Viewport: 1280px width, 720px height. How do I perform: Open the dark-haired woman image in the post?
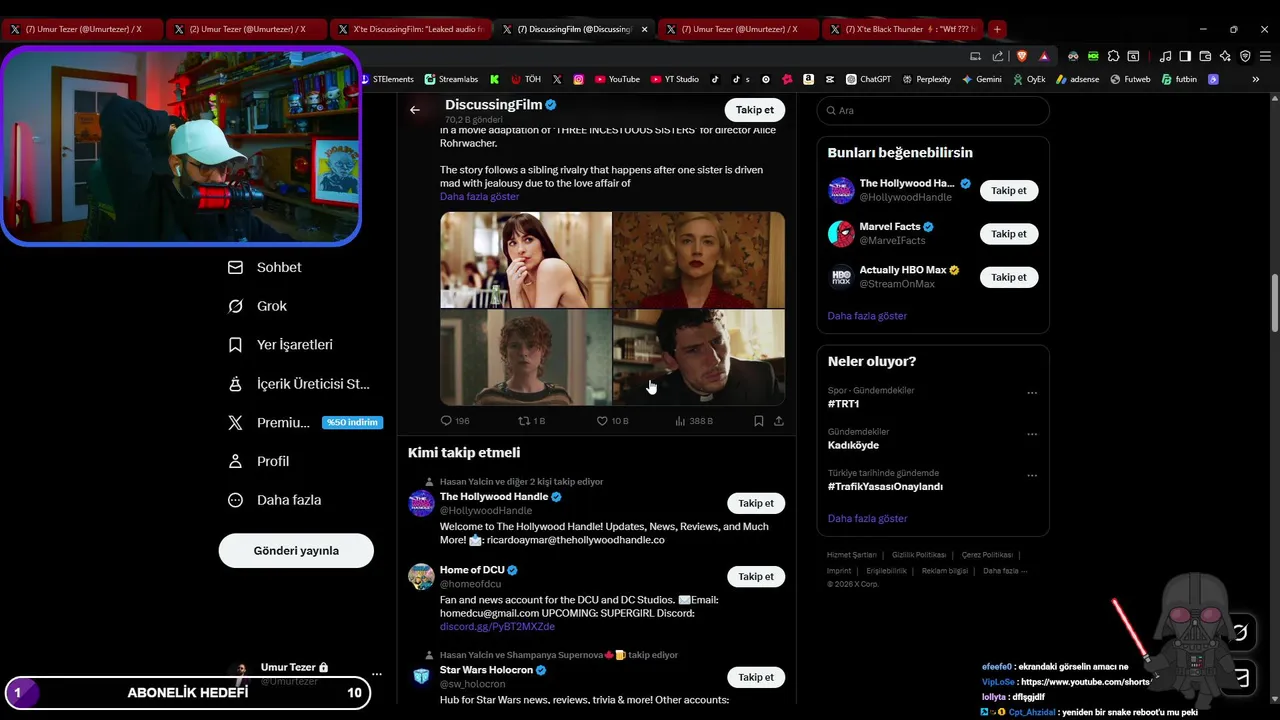coord(526,259)
